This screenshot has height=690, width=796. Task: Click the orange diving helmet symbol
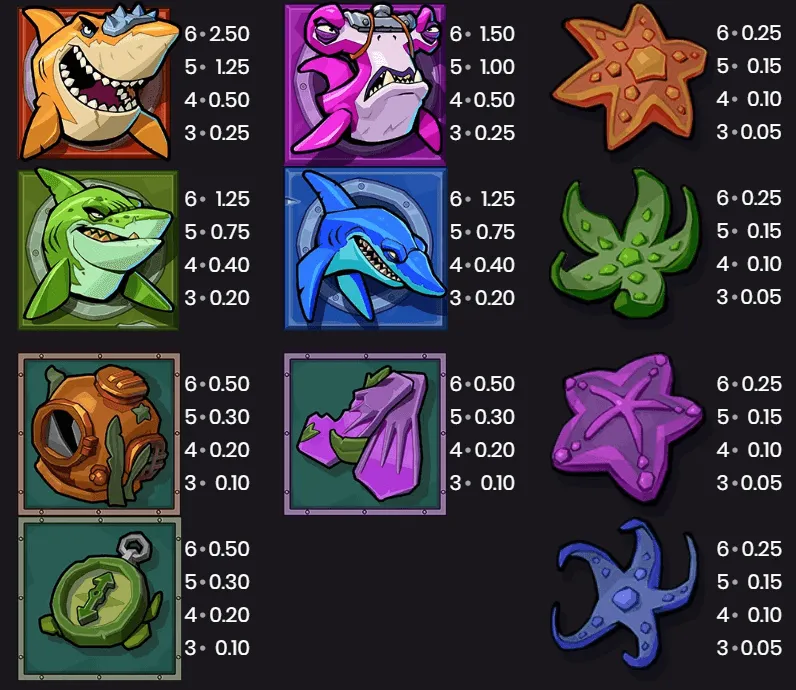99,434
